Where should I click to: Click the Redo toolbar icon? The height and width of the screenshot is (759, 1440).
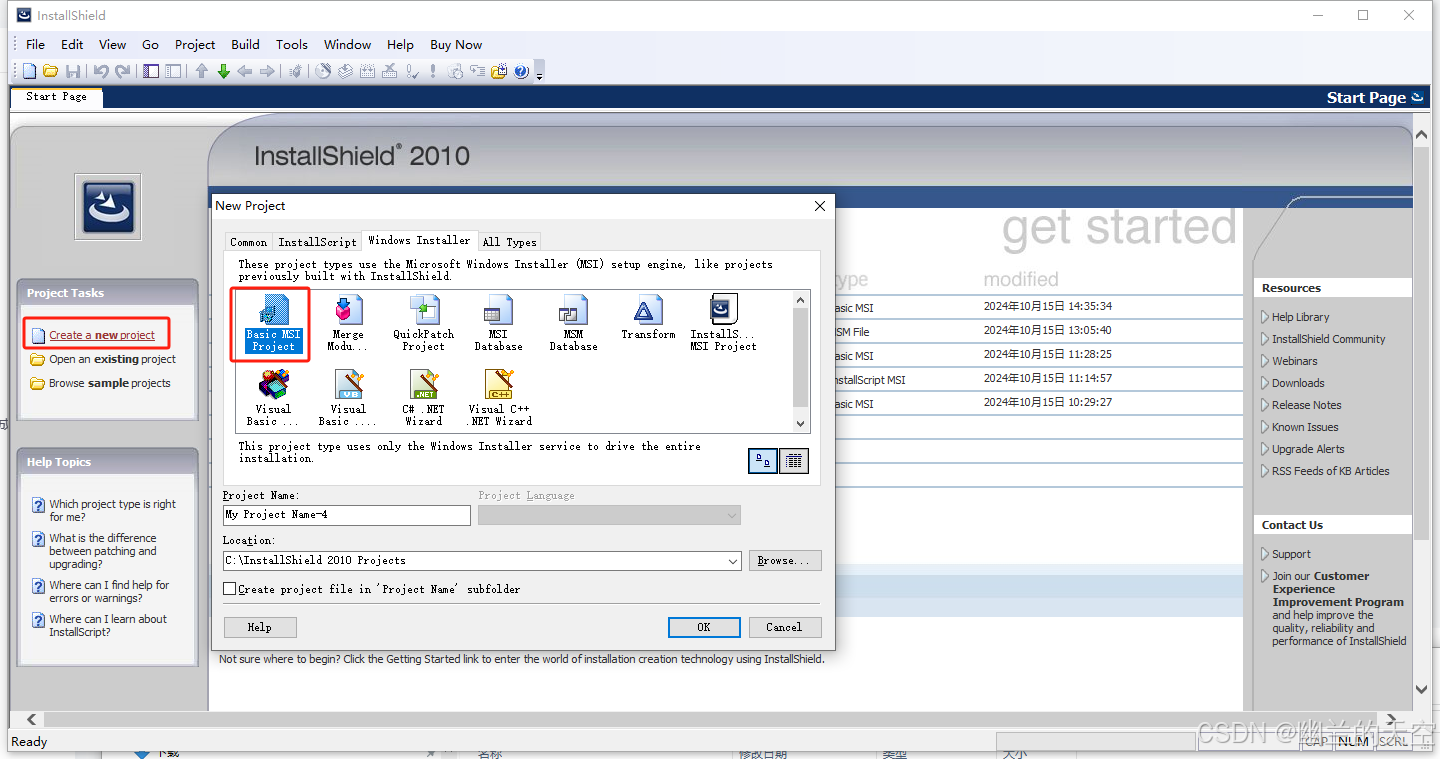(123, 71)
